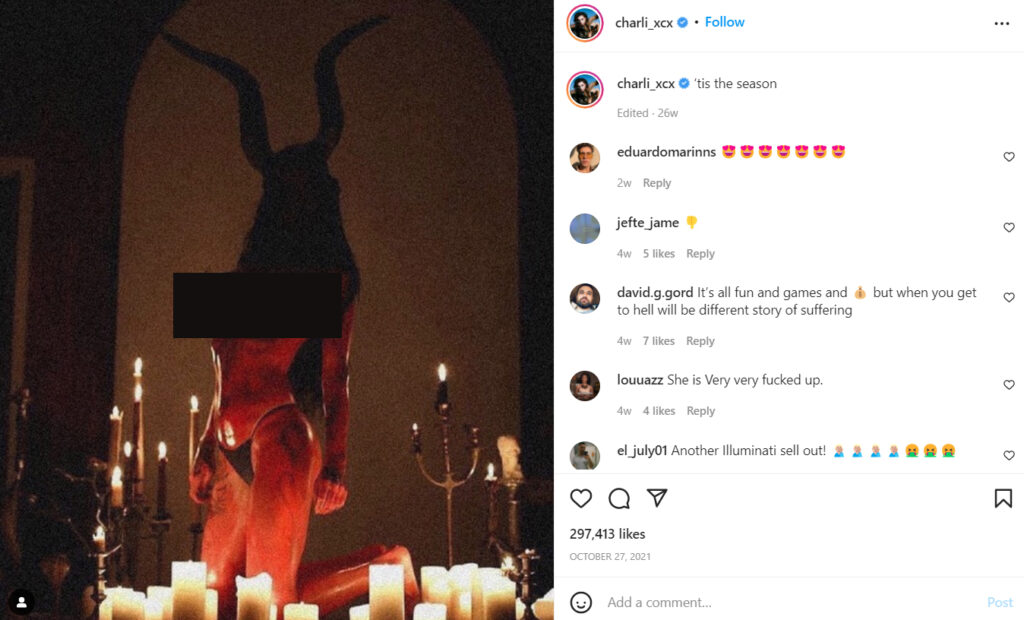
Task: Like the post with the heart icon
Action: pyautogui.click(x=581, y=498)
